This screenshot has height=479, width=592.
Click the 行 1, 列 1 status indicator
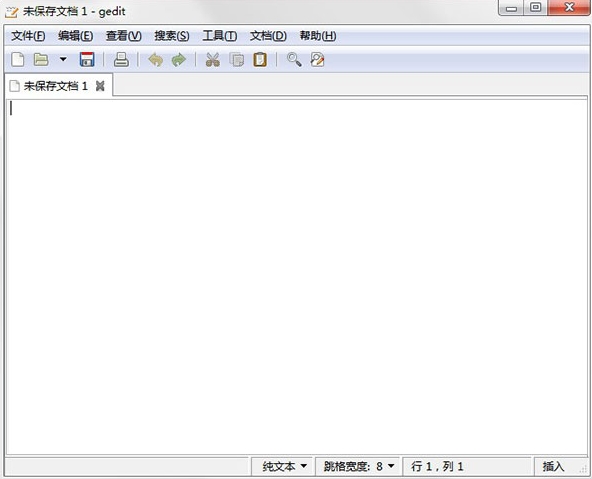[437, 467]
